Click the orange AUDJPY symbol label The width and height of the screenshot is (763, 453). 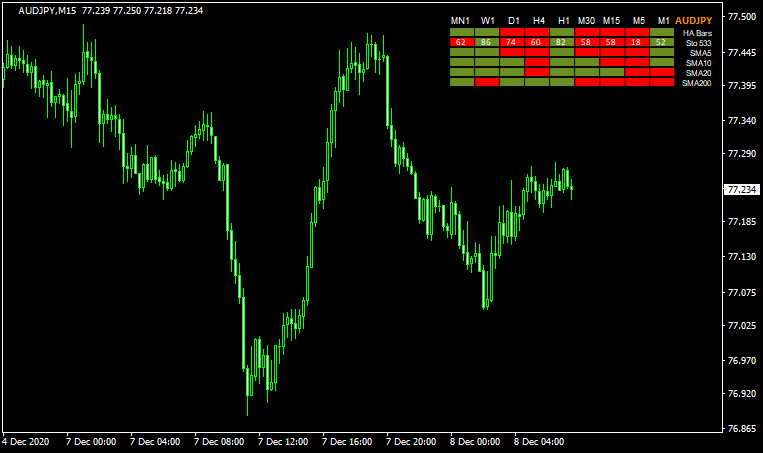tap(694, 21)
